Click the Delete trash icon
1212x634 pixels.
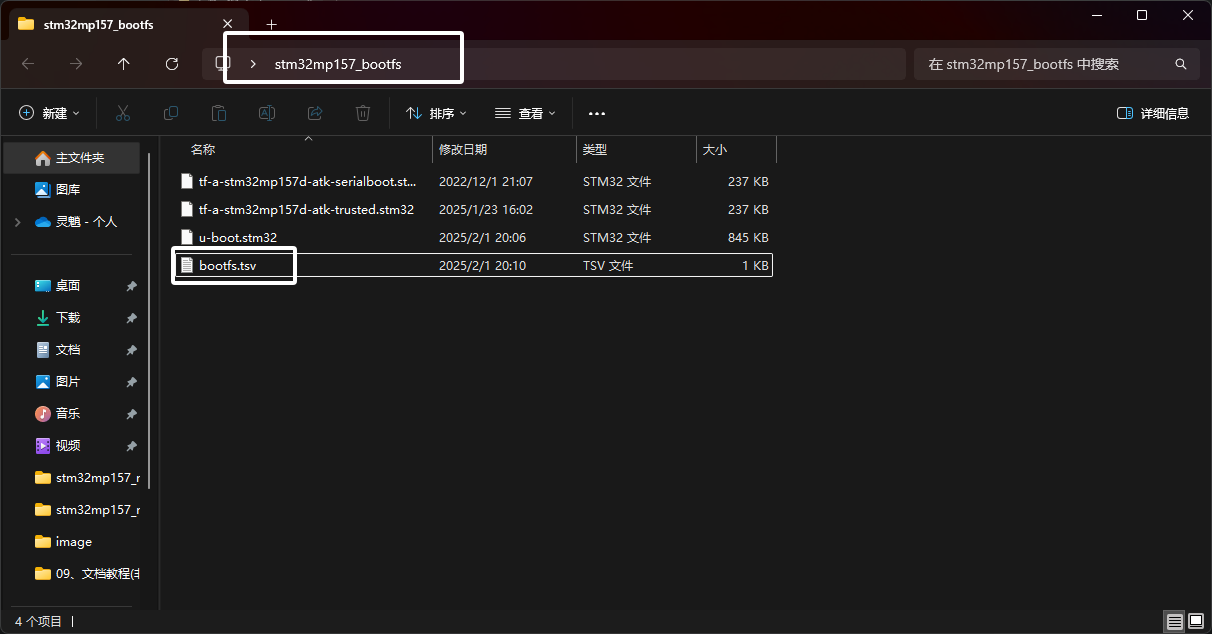[363, 113]
